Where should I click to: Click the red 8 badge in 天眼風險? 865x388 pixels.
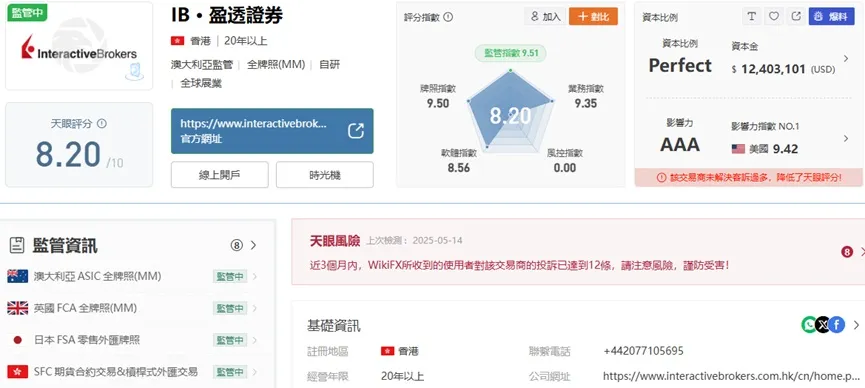tap(847, 252)
